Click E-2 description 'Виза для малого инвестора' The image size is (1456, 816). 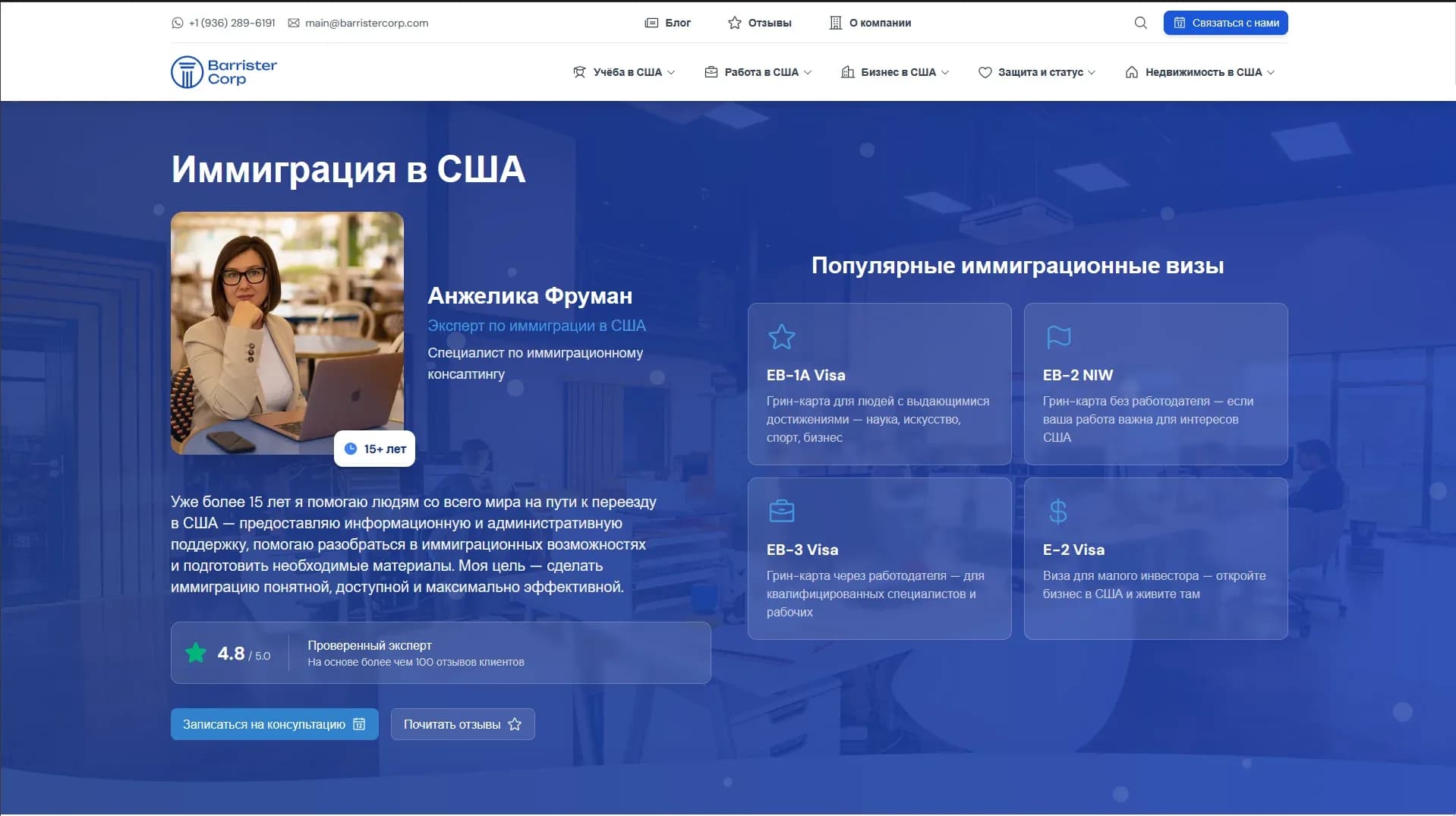(1154, 584)
